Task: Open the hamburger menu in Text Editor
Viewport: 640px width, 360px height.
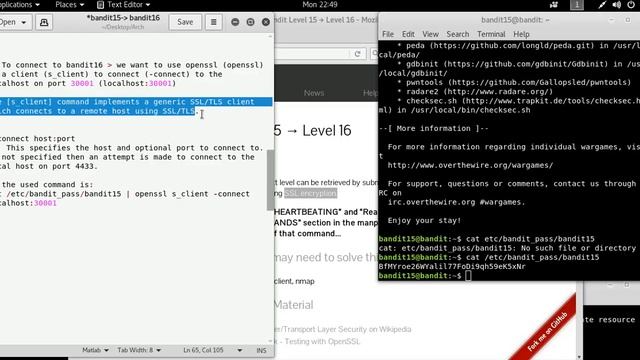Action: 213,22
